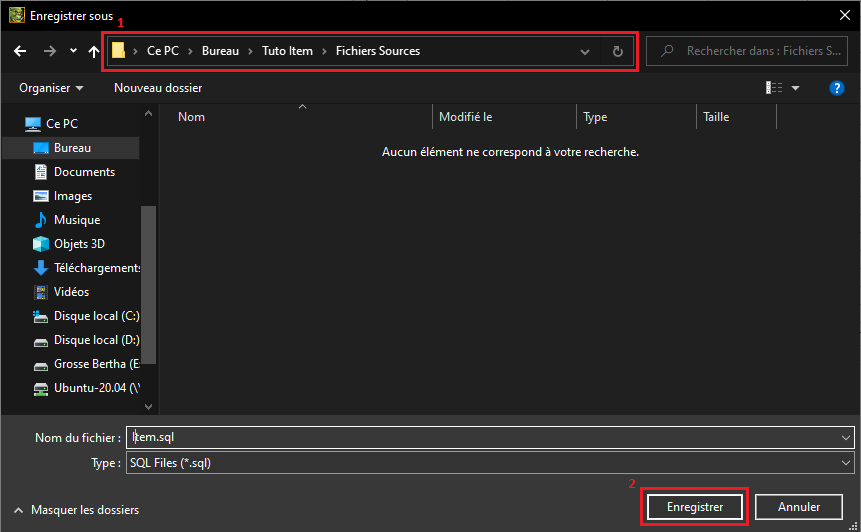Image resolution: width=861 pixels, height=532 pixels.
Task: Close the 'Enregistrer sous' dialog
Action: pos(845,15)
